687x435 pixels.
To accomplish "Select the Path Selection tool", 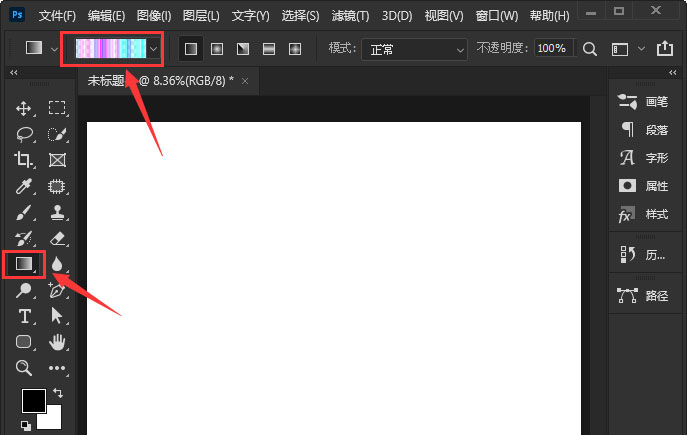I will (x=57, y=316).
